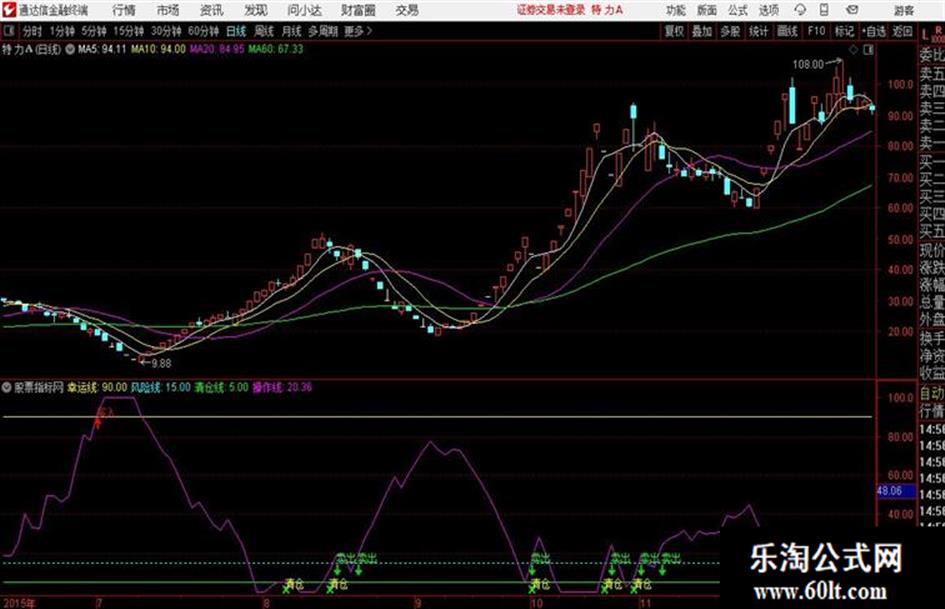Click the 标记 mark button
Image resolution: width=945 pixels, height=609 pixels.
point(844,31)
